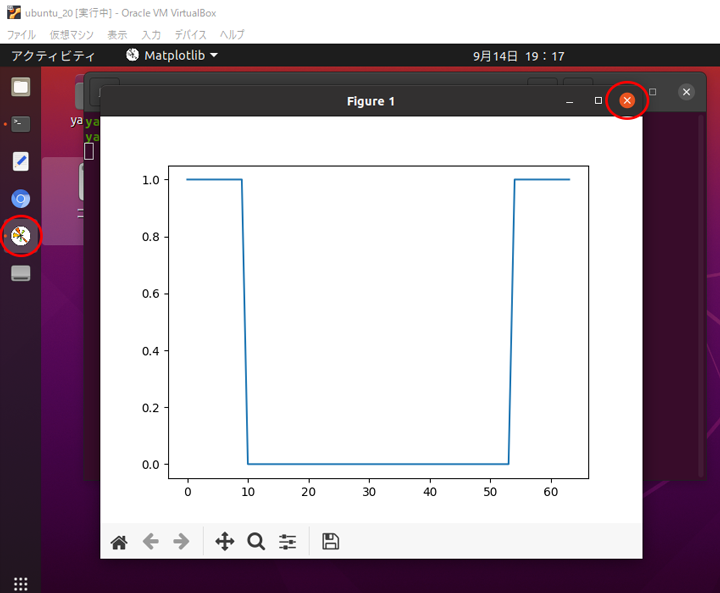Close the terminal window behind the figure

pyautogui.click(x=686, y=92)
